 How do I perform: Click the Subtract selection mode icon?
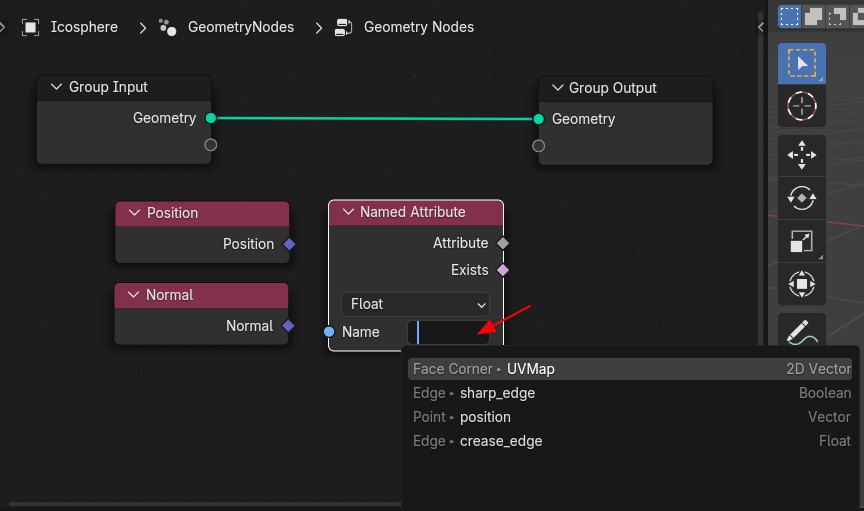[836, 16]
